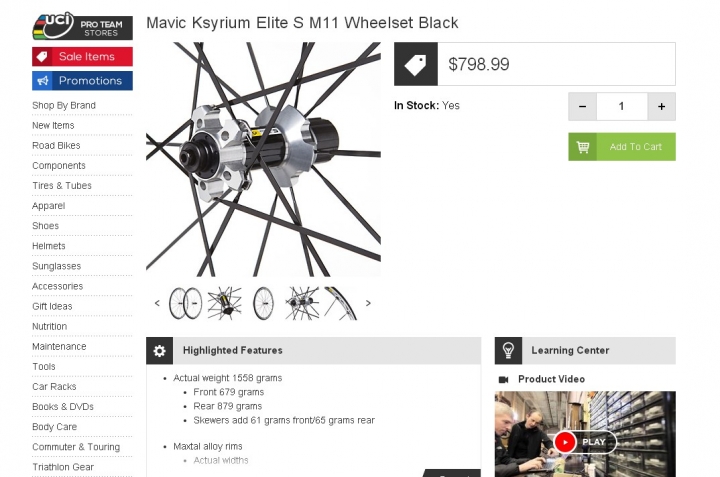Click the lightbulb icon in Learning Center header
Image resolution: width=720 pixels, height=477 pixels.
click(x=508, y=351)
